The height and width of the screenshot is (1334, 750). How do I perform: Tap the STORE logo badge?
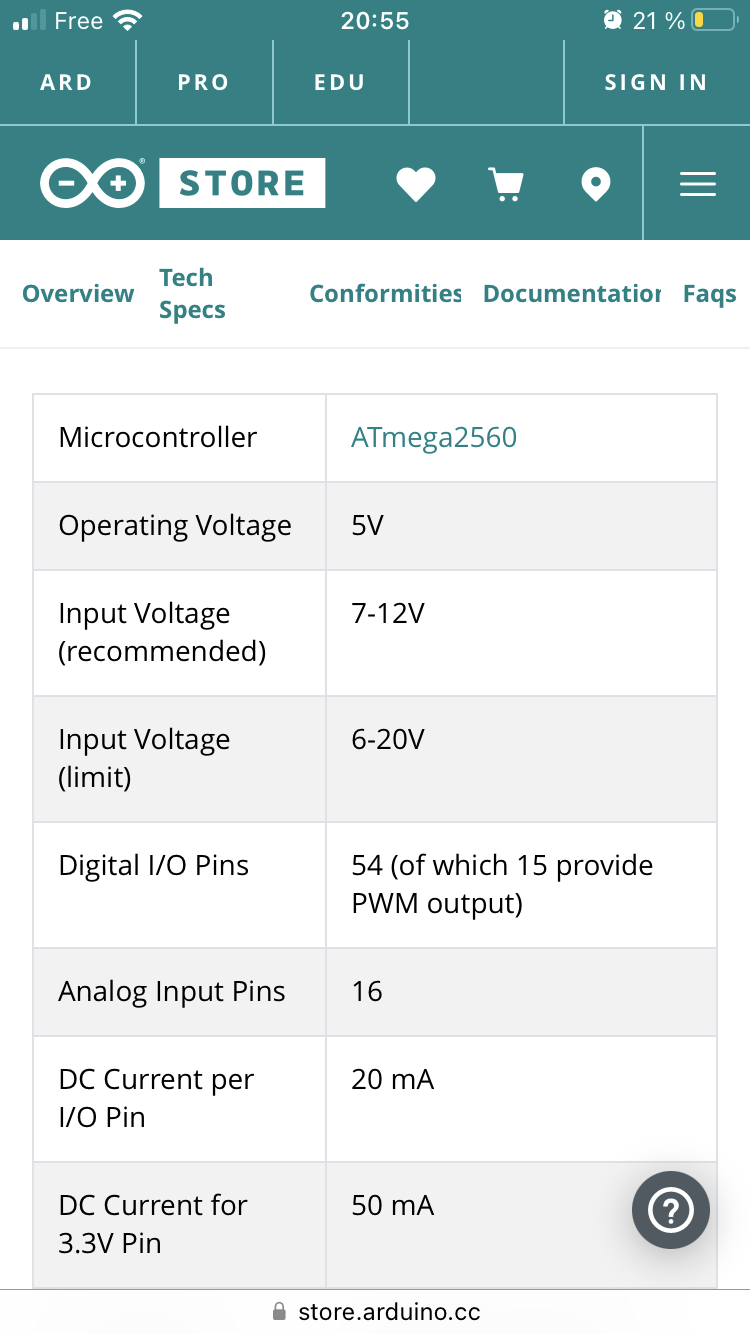(242, 183)
